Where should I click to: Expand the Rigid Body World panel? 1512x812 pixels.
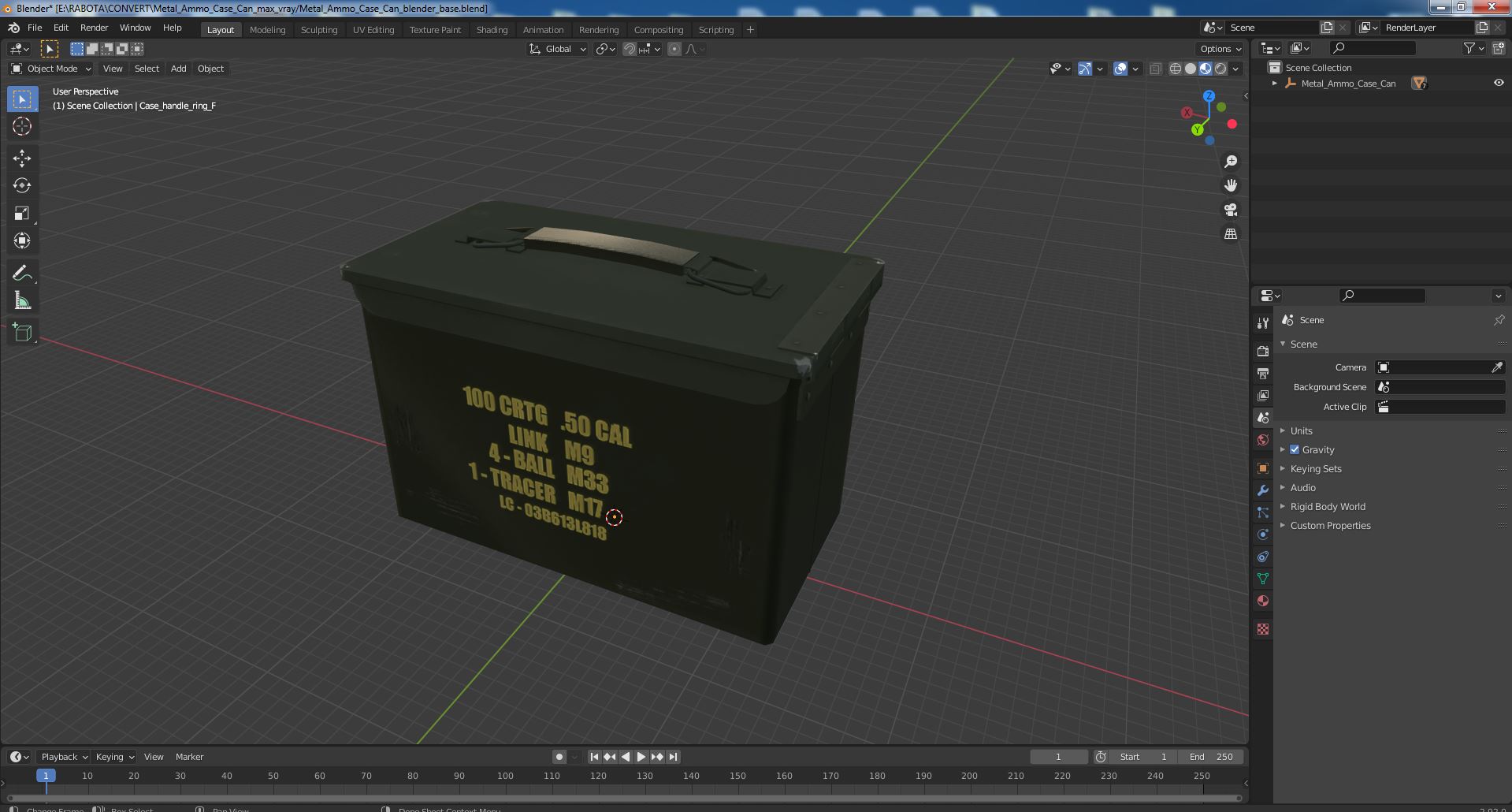click(1327, 506)
